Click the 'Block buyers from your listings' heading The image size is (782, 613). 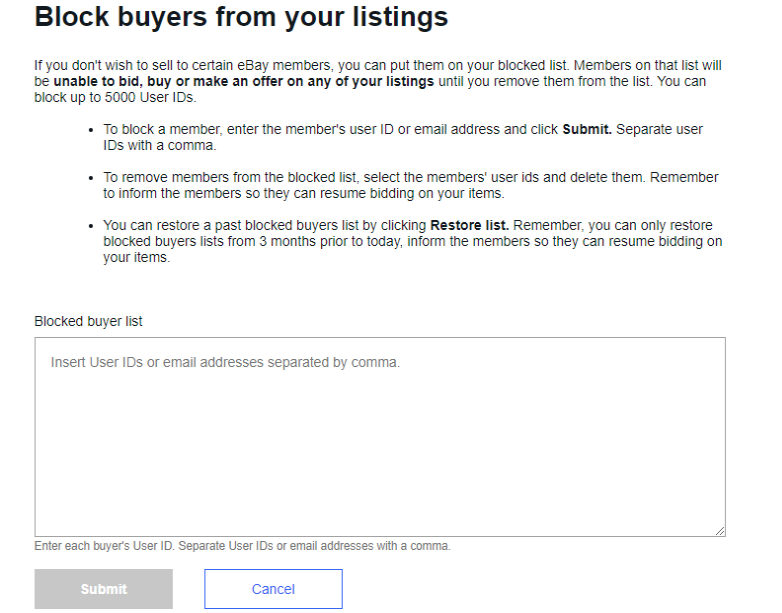click(x=241, y=17)
